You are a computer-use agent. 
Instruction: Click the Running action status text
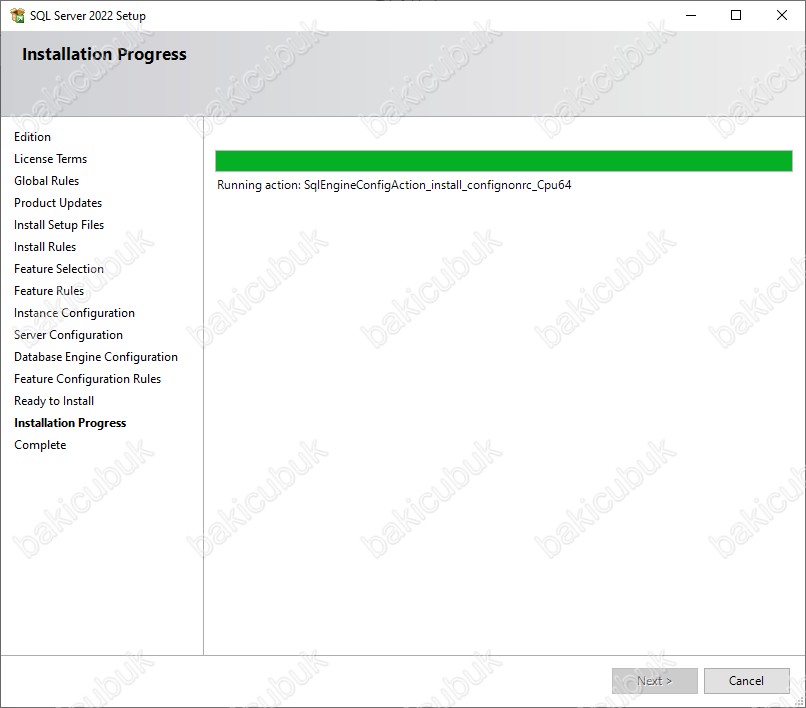click(394, 185)
